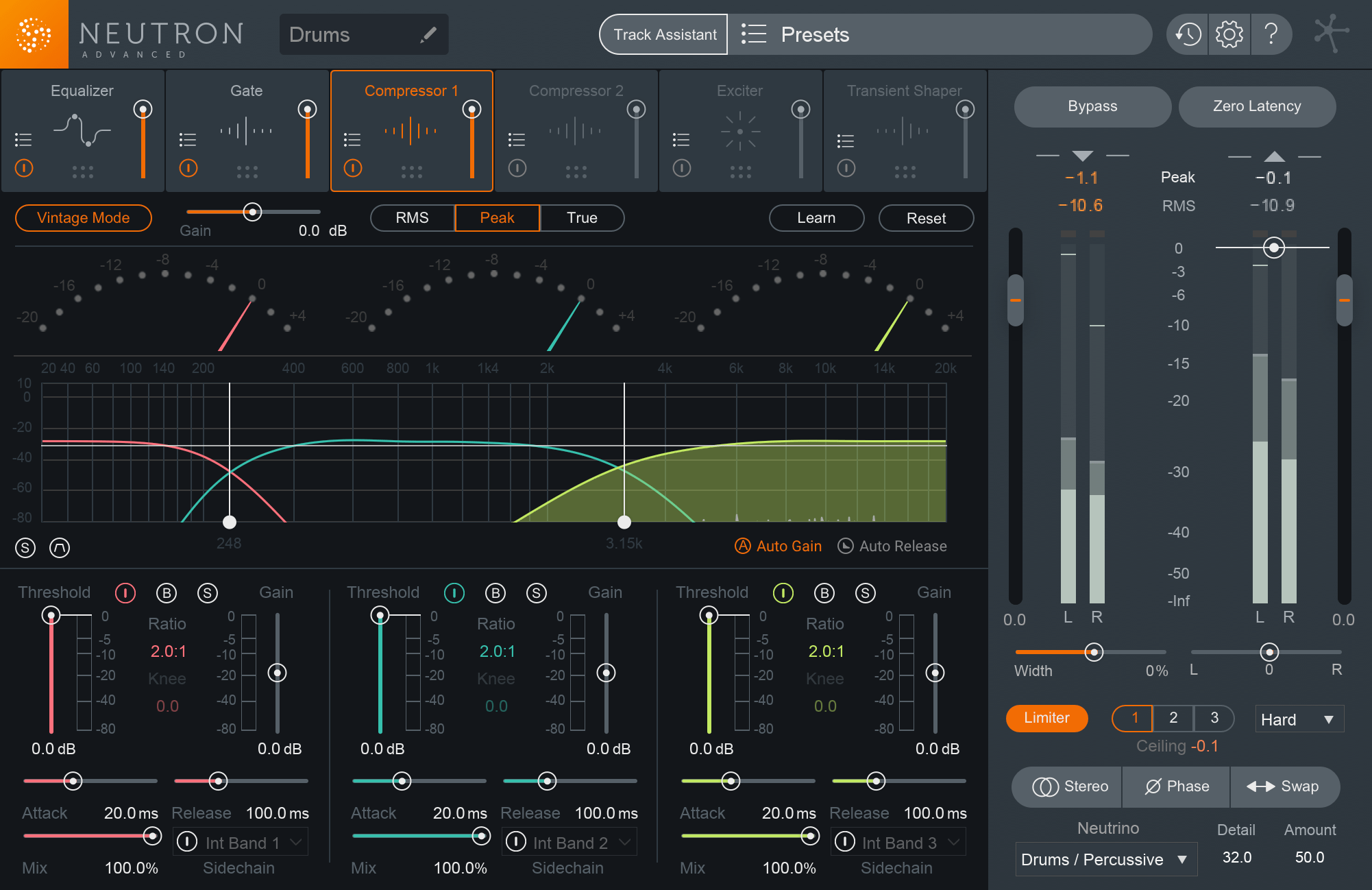Viewport: 1372px width, 890px height.
Task: Toggle Vintage Mode
Action: click(83, 217)
